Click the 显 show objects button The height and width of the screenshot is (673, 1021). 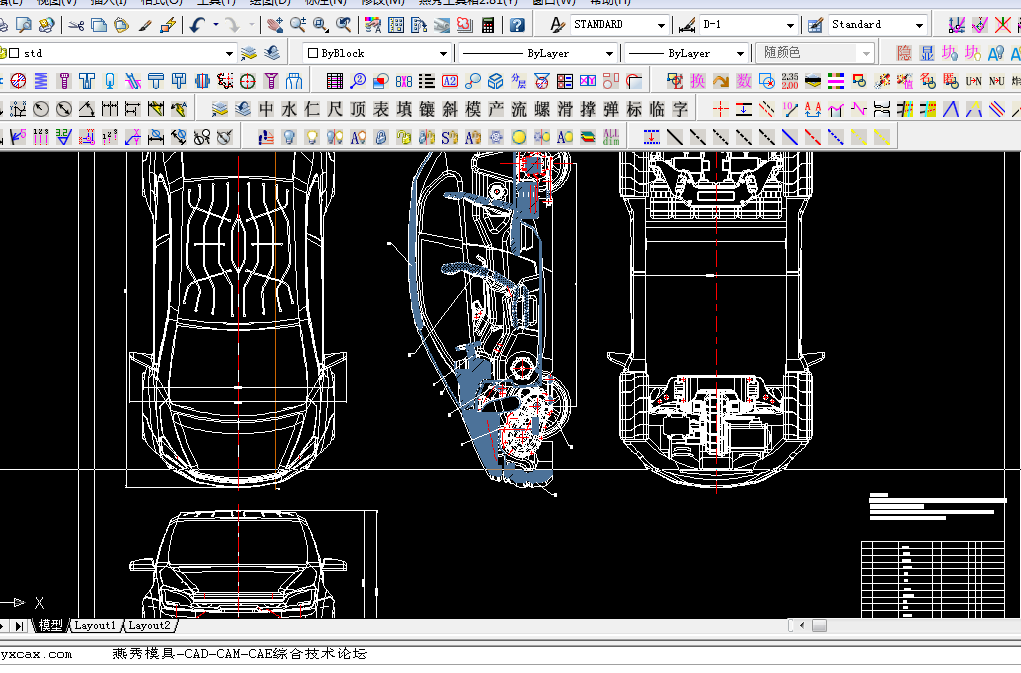927,53
